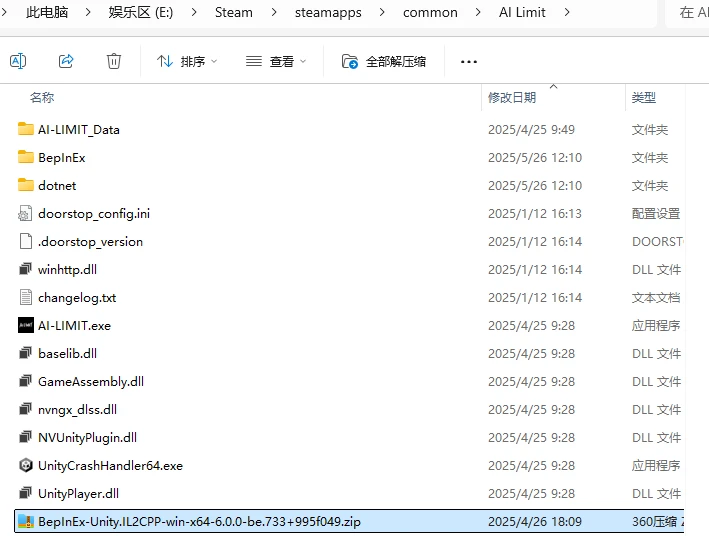
Task: Click the file name changelog.txt
Action: pyautogui.click(x=77, y=298)
